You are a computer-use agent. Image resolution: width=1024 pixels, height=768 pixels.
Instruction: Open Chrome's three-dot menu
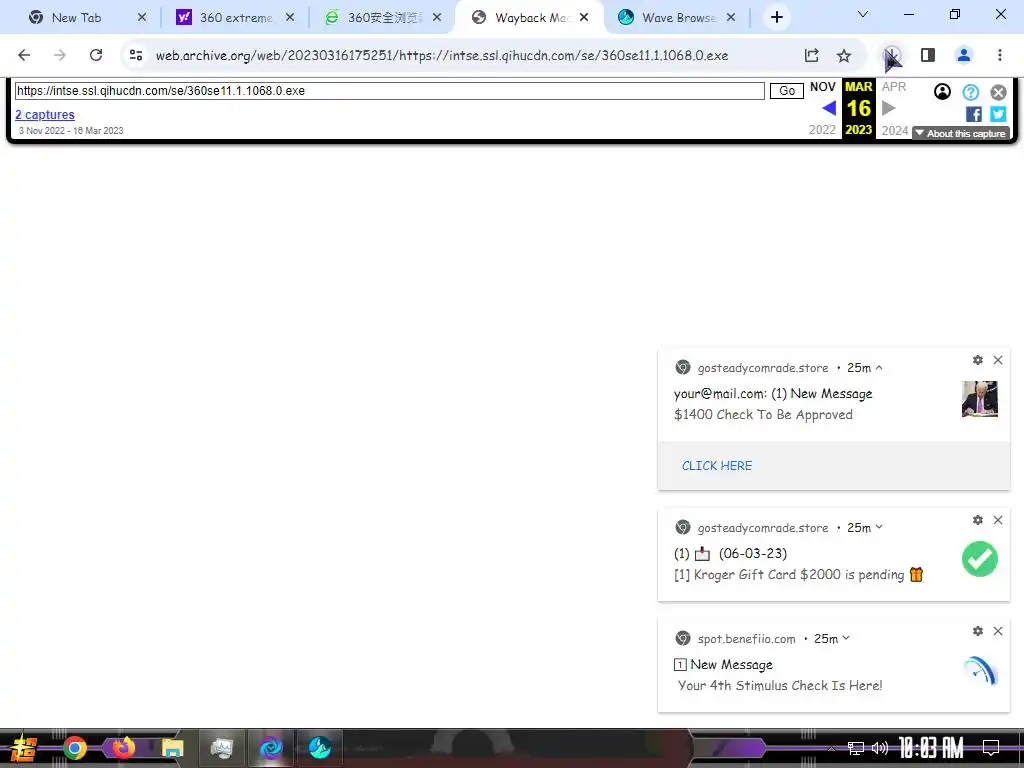[1000, 56]
